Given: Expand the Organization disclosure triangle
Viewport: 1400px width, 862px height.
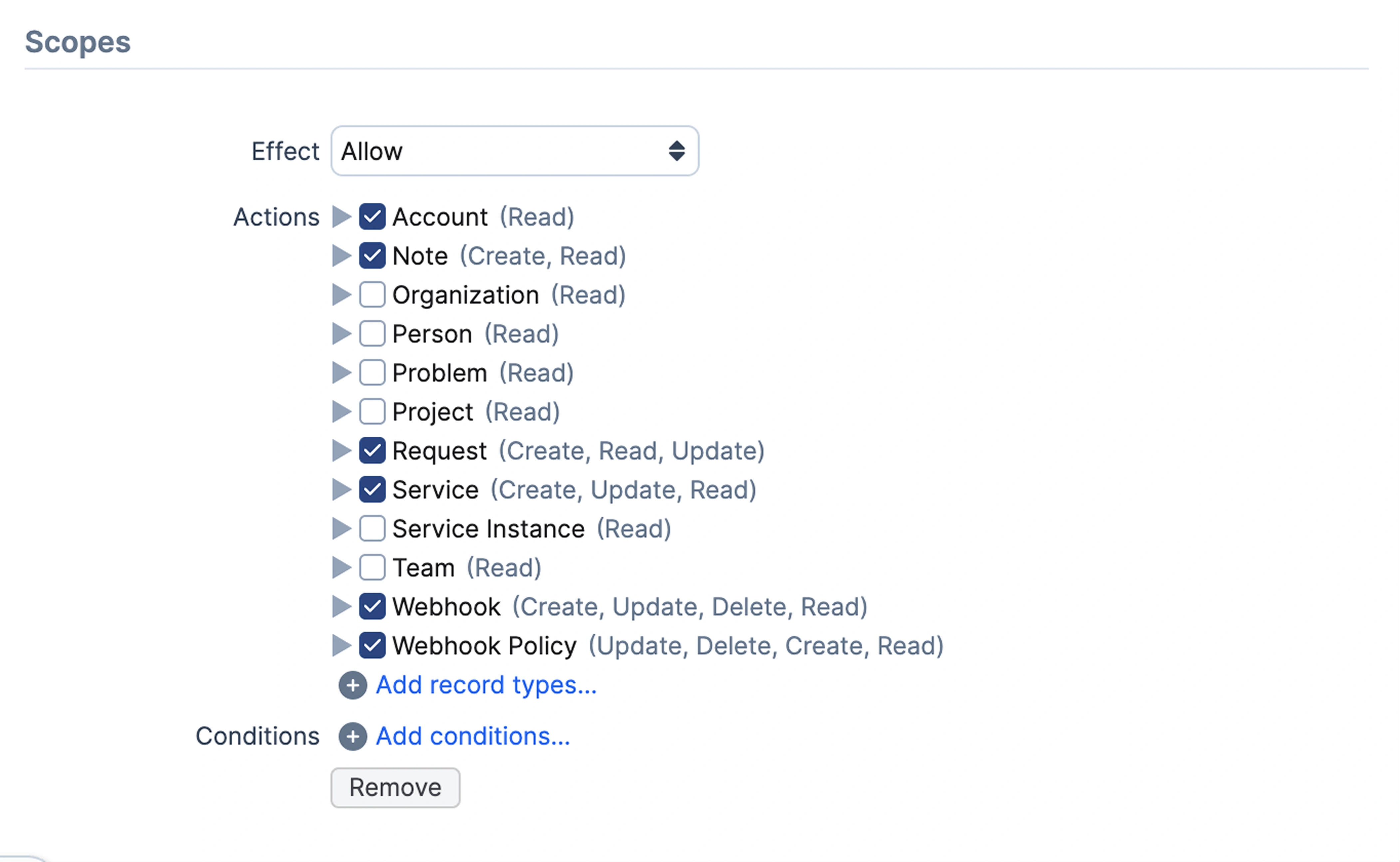Looking at the screenshot, I should (x=341, y=295).
